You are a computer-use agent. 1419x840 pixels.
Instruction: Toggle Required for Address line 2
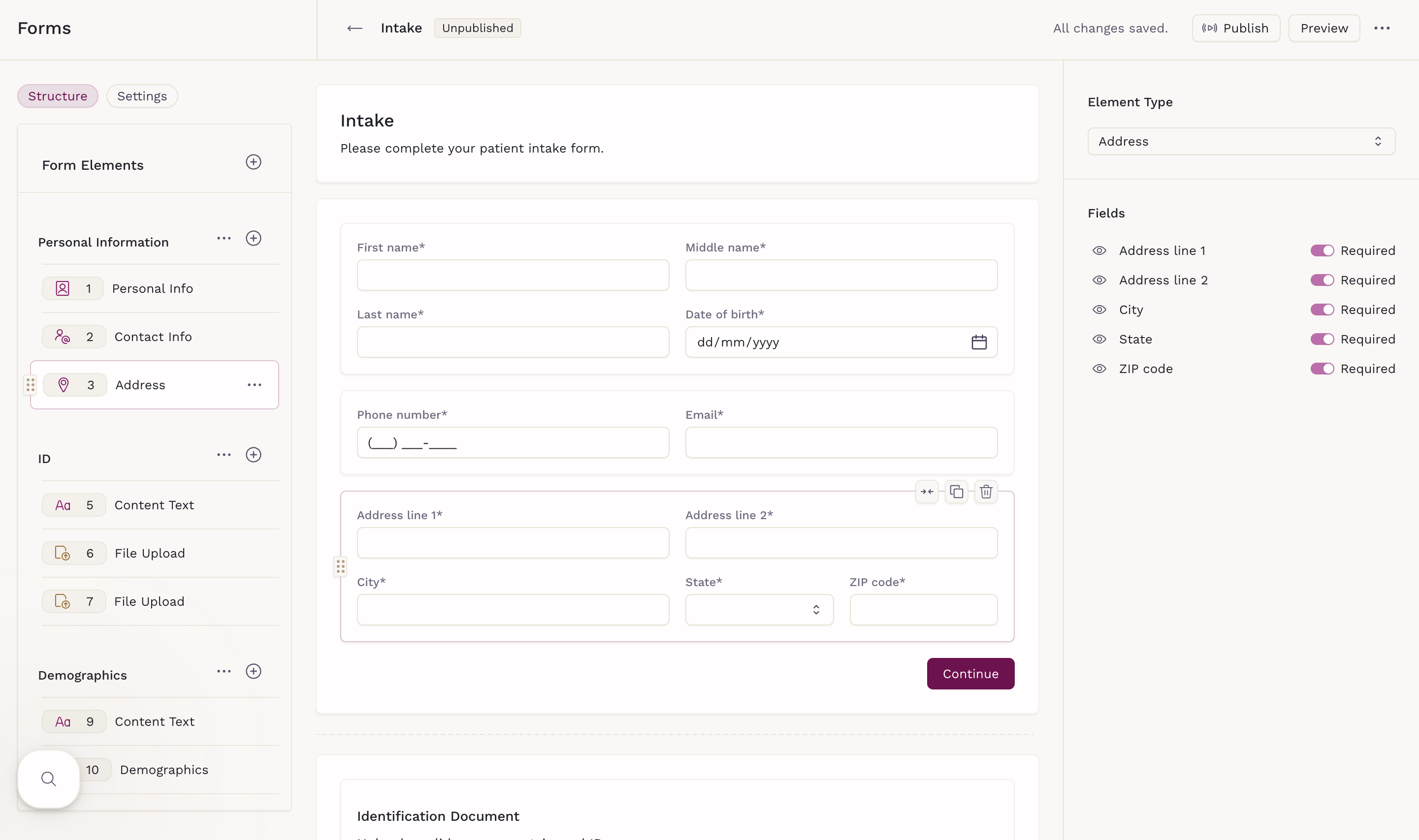(x=1322, y=280)
